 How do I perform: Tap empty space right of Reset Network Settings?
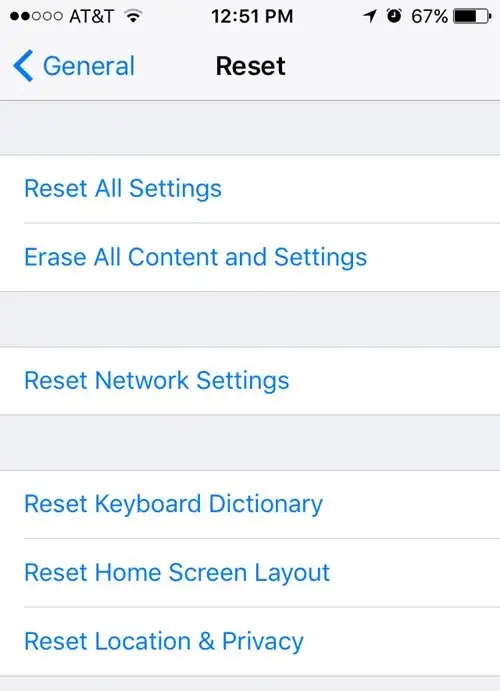394,381
